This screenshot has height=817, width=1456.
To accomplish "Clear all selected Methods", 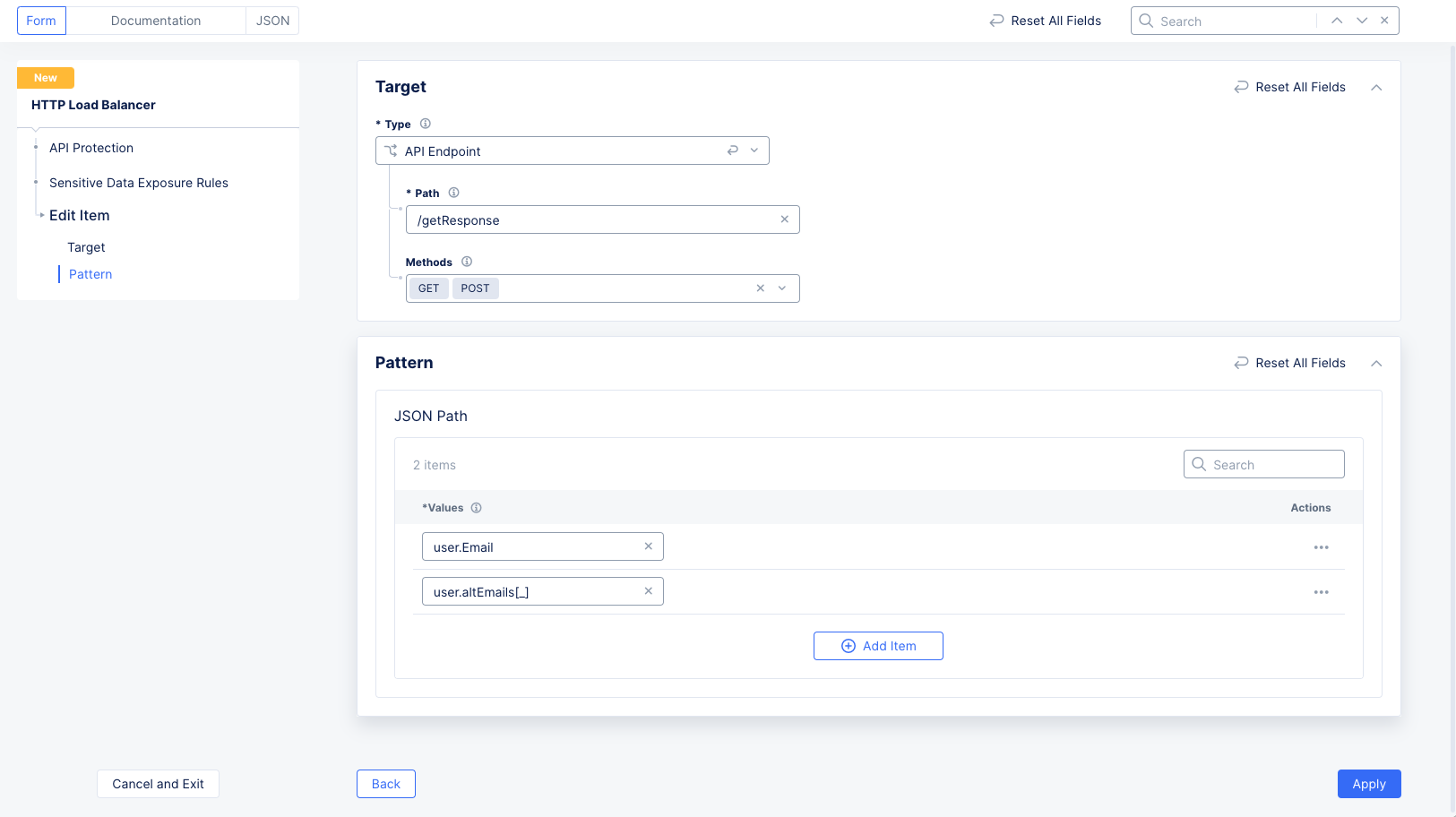I will (760, 288).
